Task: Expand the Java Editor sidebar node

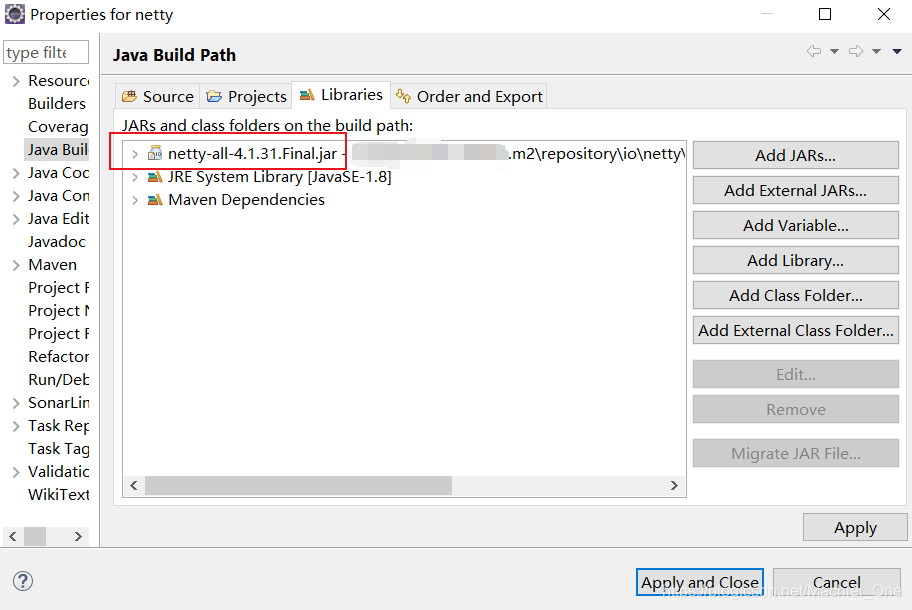Action: tap(16, 219)
